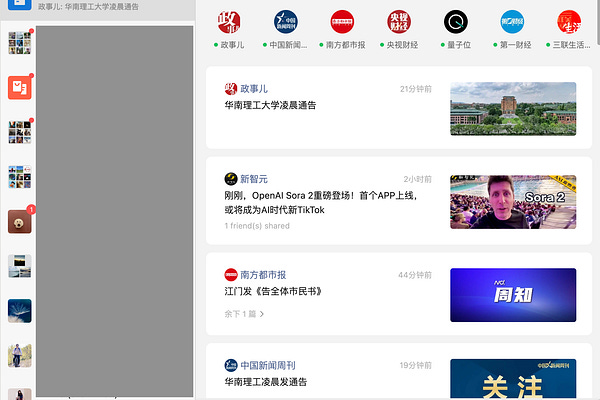This screenshot has height=400, width=600.
Task: Open third group chat grid avatar
Action: (x=20, y=132)
